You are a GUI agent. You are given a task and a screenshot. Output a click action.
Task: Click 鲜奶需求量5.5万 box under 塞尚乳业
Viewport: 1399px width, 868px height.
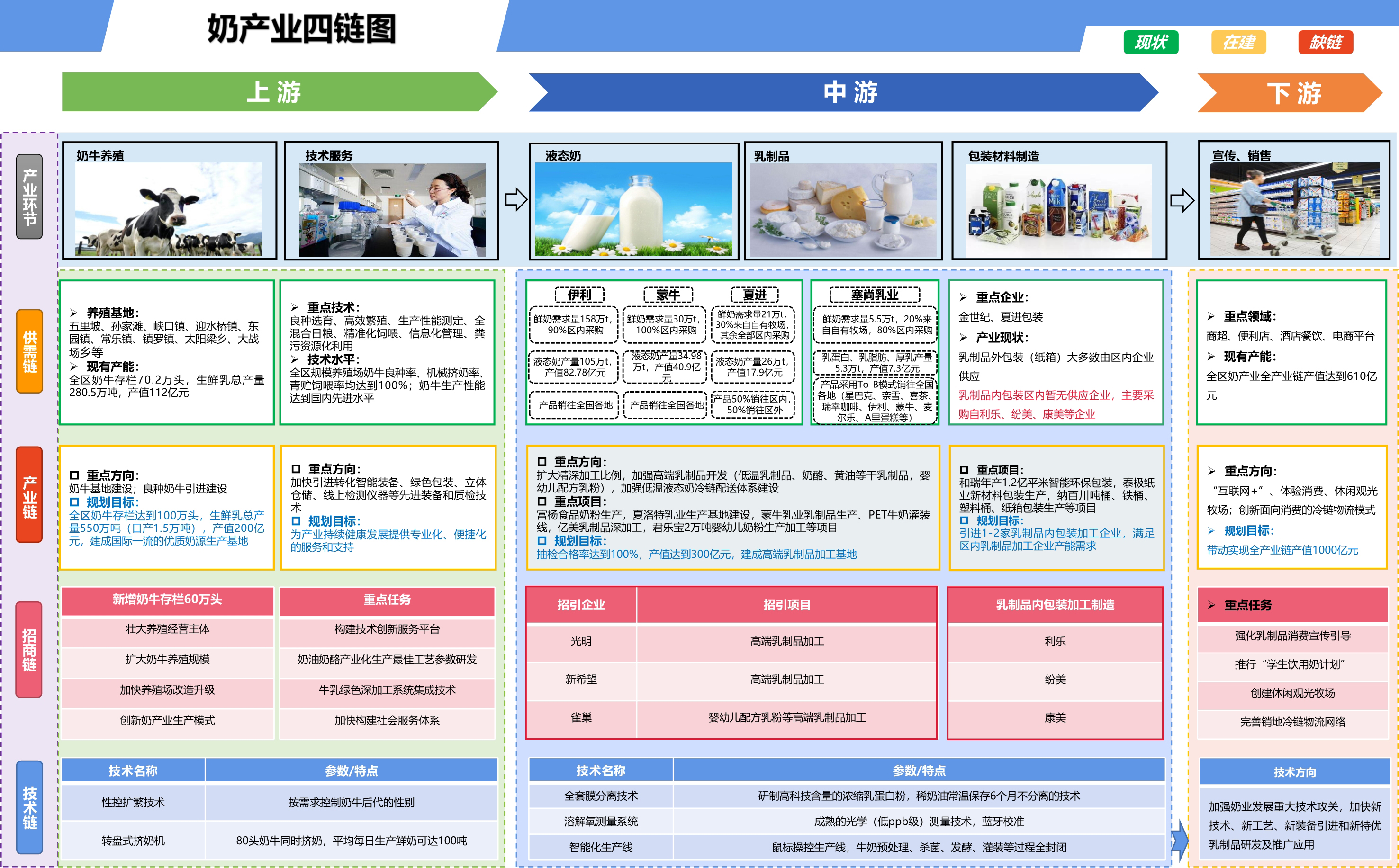[875, 324]
